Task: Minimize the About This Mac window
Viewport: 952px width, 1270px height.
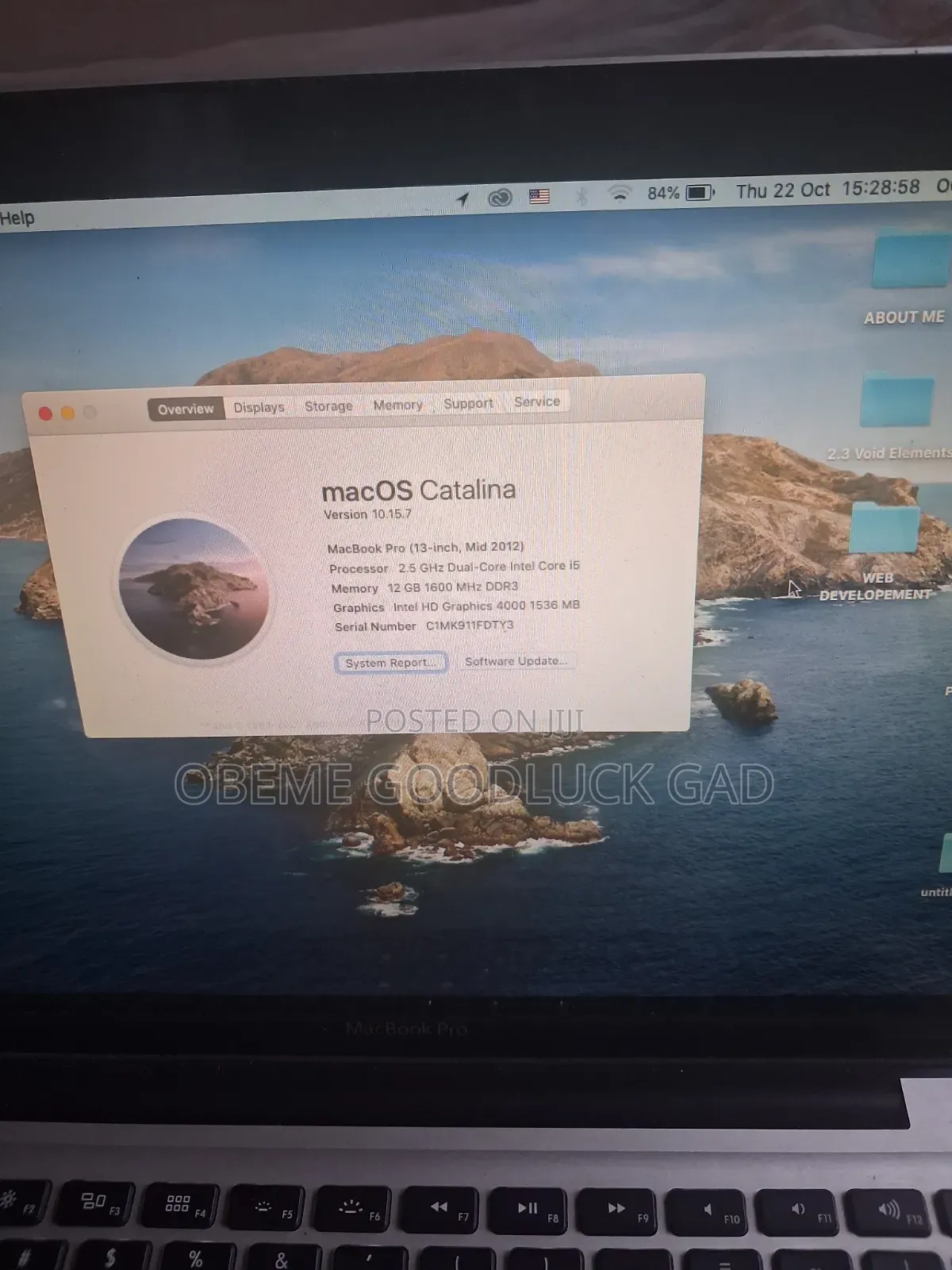Action: pyautogui.click(x=67, y=413)
